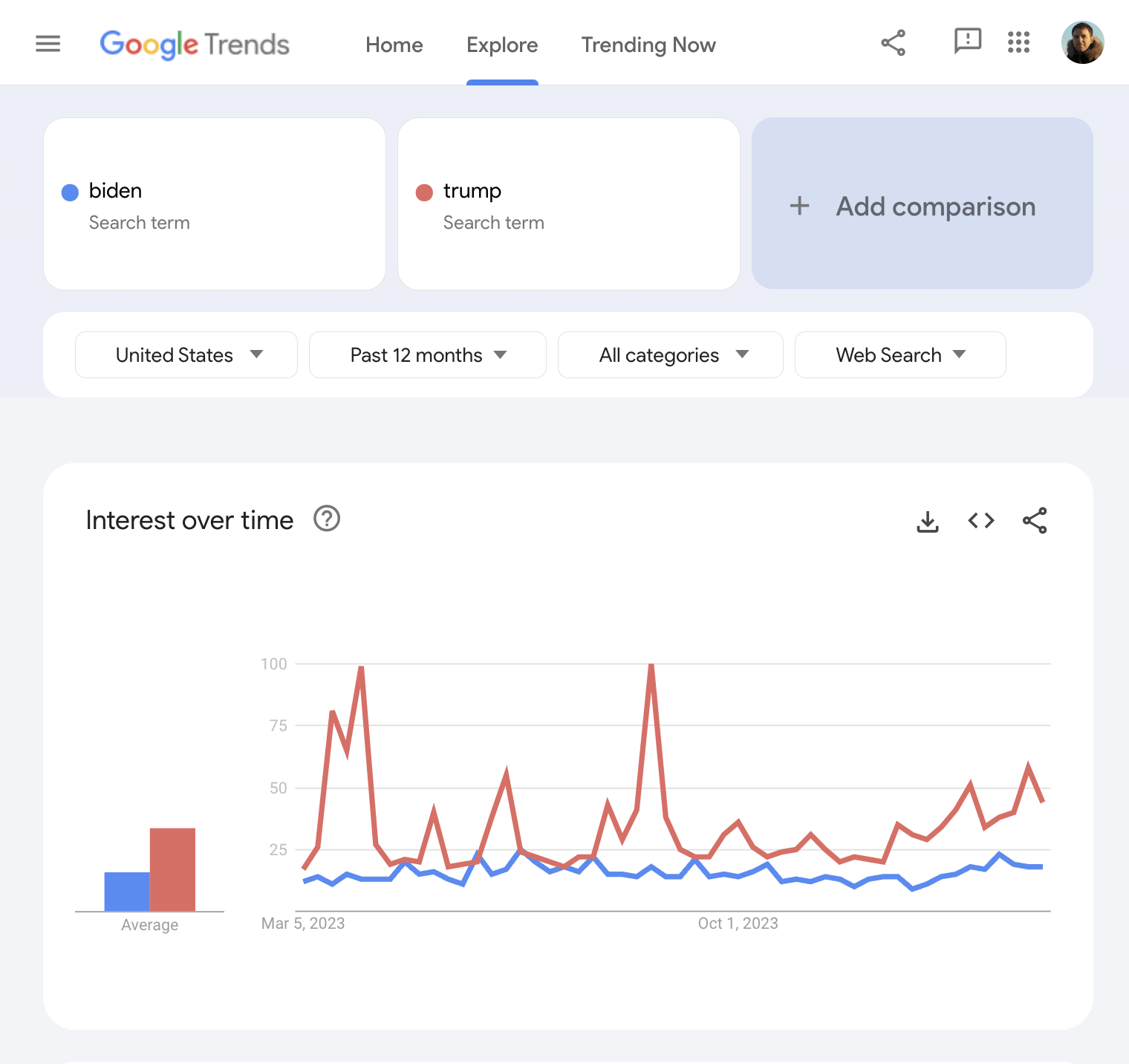
Task: Click the share icon in the top bar
Action: pyautogui.click(x=894, y=43)
